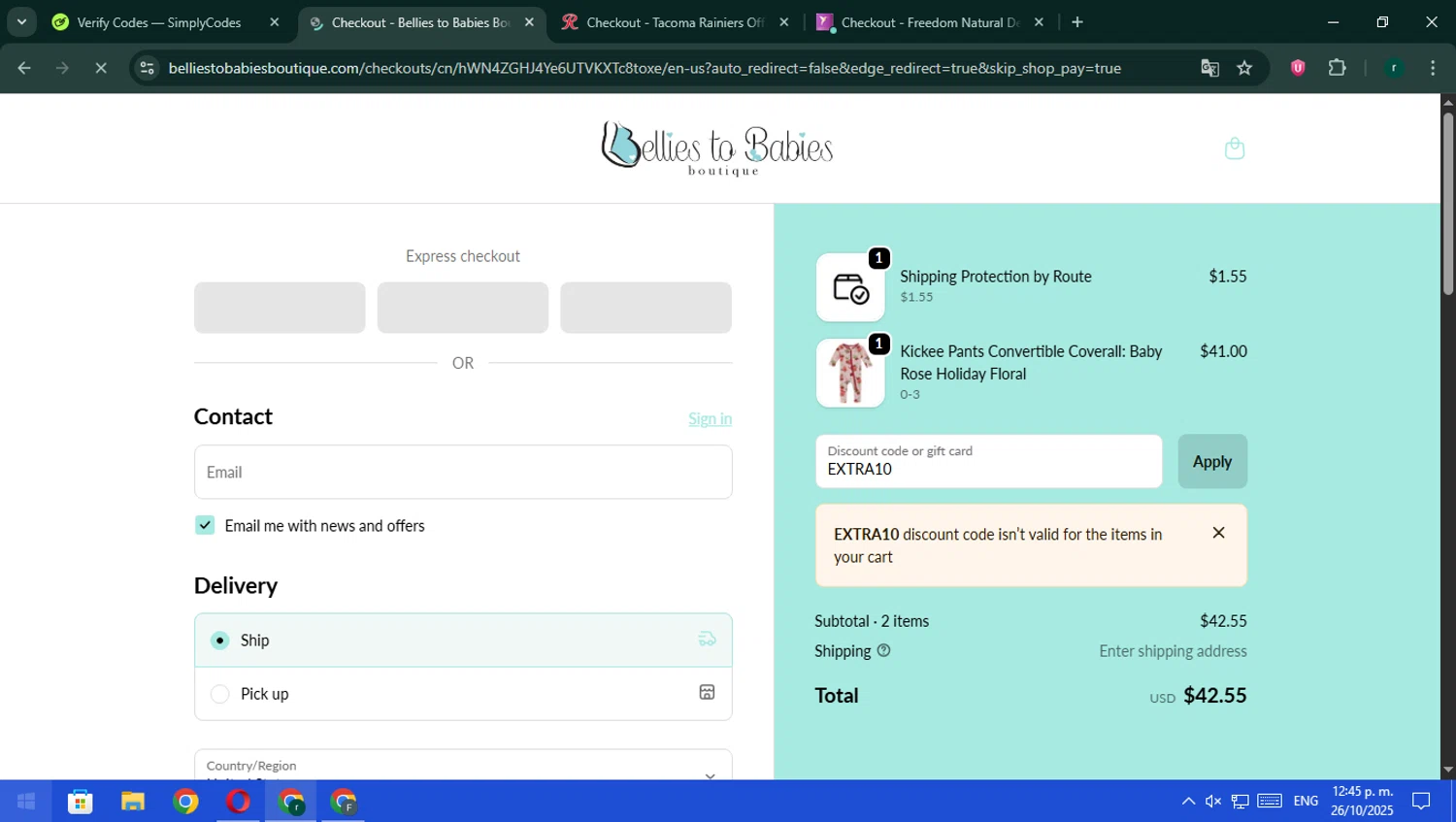Expand the Country/Region dropdown
The width and height of the screenshot is (1456, 822).
463,765
